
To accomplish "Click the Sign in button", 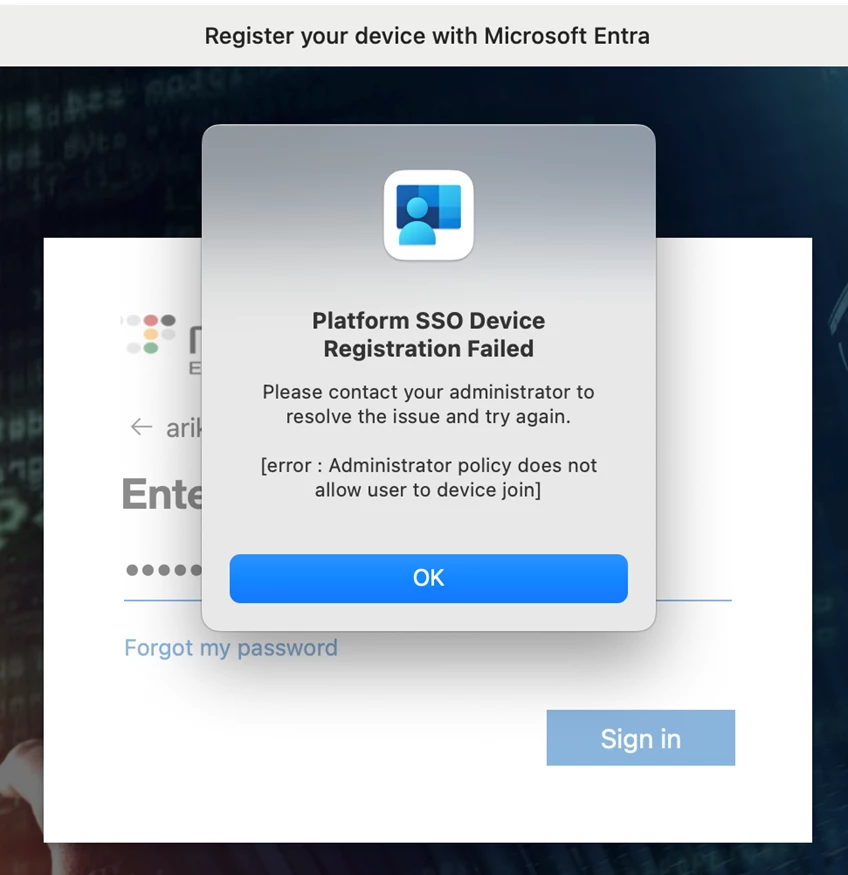I will click(640, 738).
